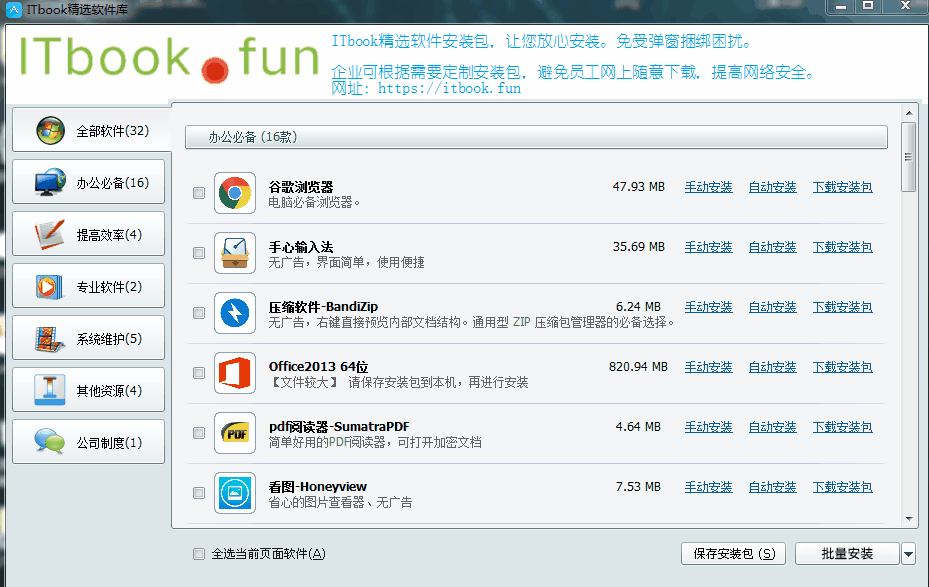Click 手动安装 for 谷歌浏览器
Viewport: 929px width, 587px height.
(x=709, y=187)
